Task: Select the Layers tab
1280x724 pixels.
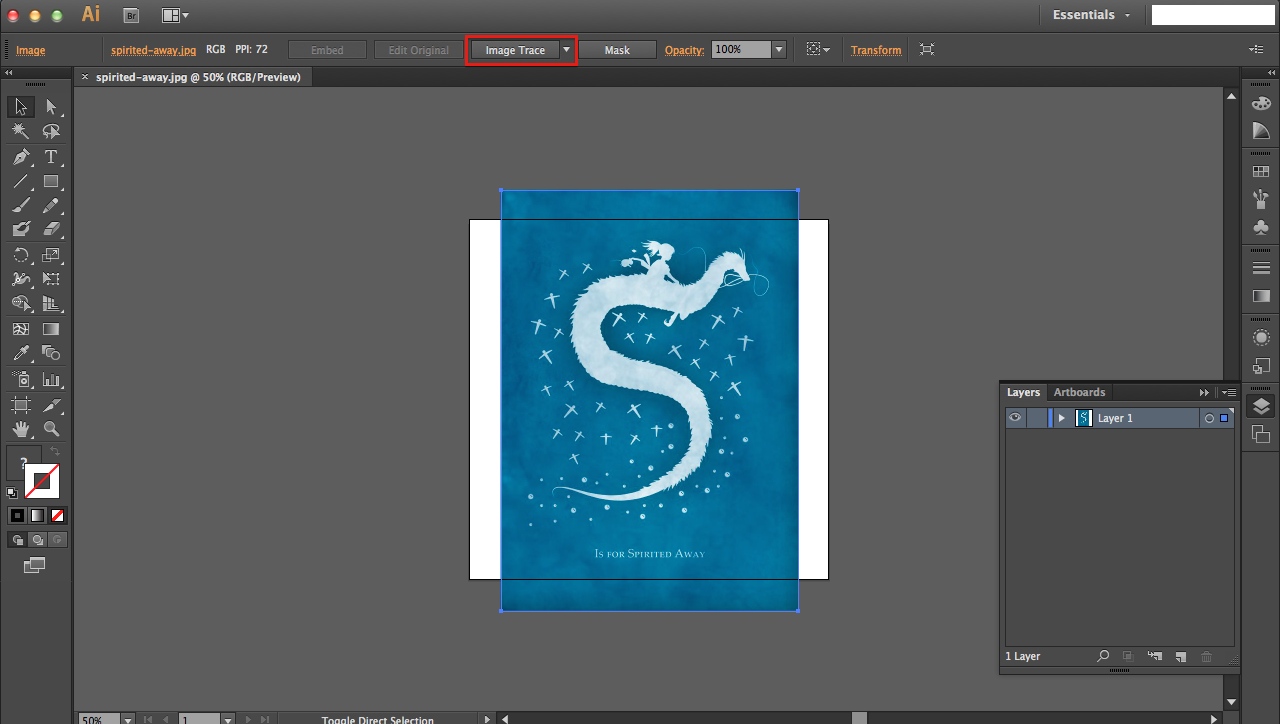Action: pos(1023,392)
